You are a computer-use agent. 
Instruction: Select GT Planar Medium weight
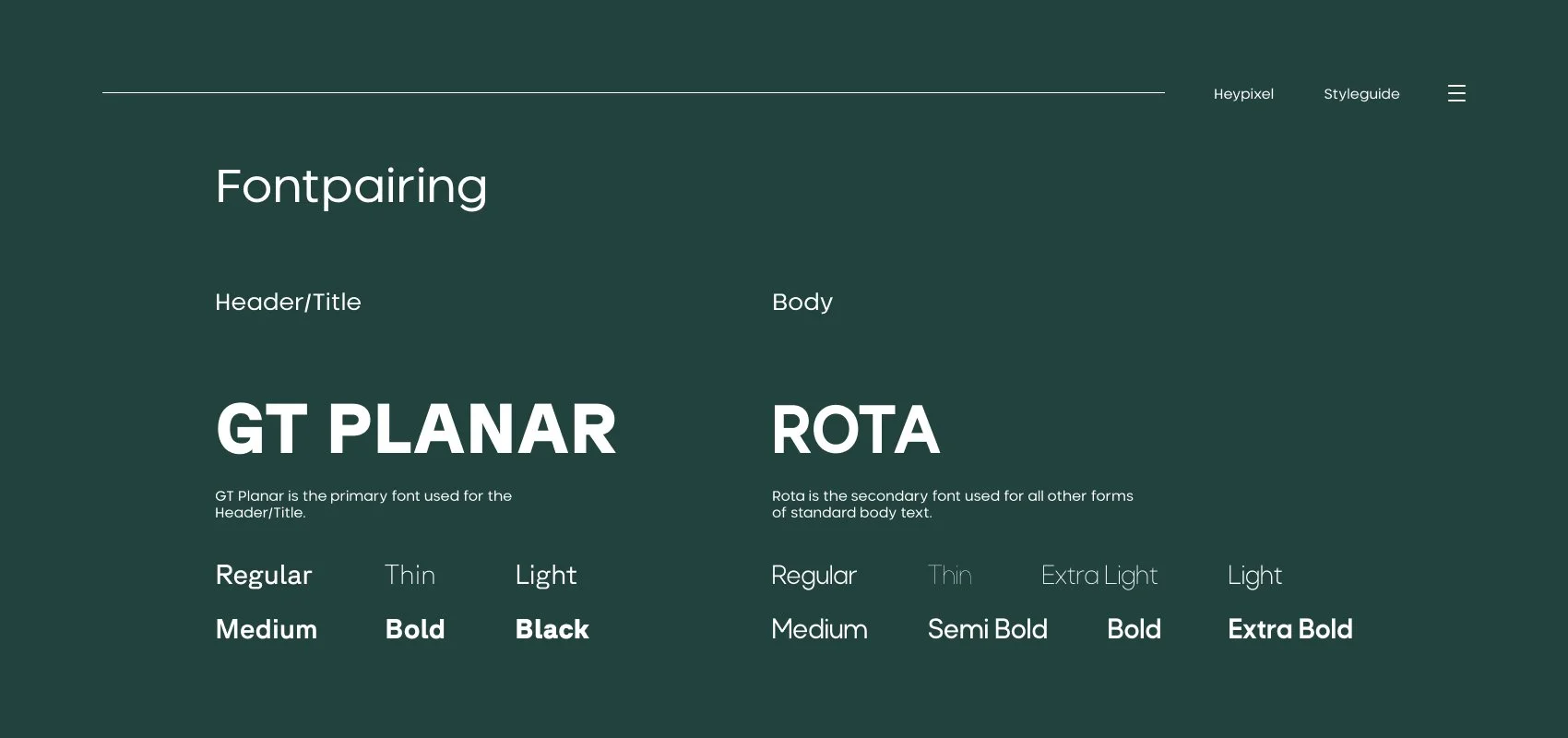(x=267, y=629)
